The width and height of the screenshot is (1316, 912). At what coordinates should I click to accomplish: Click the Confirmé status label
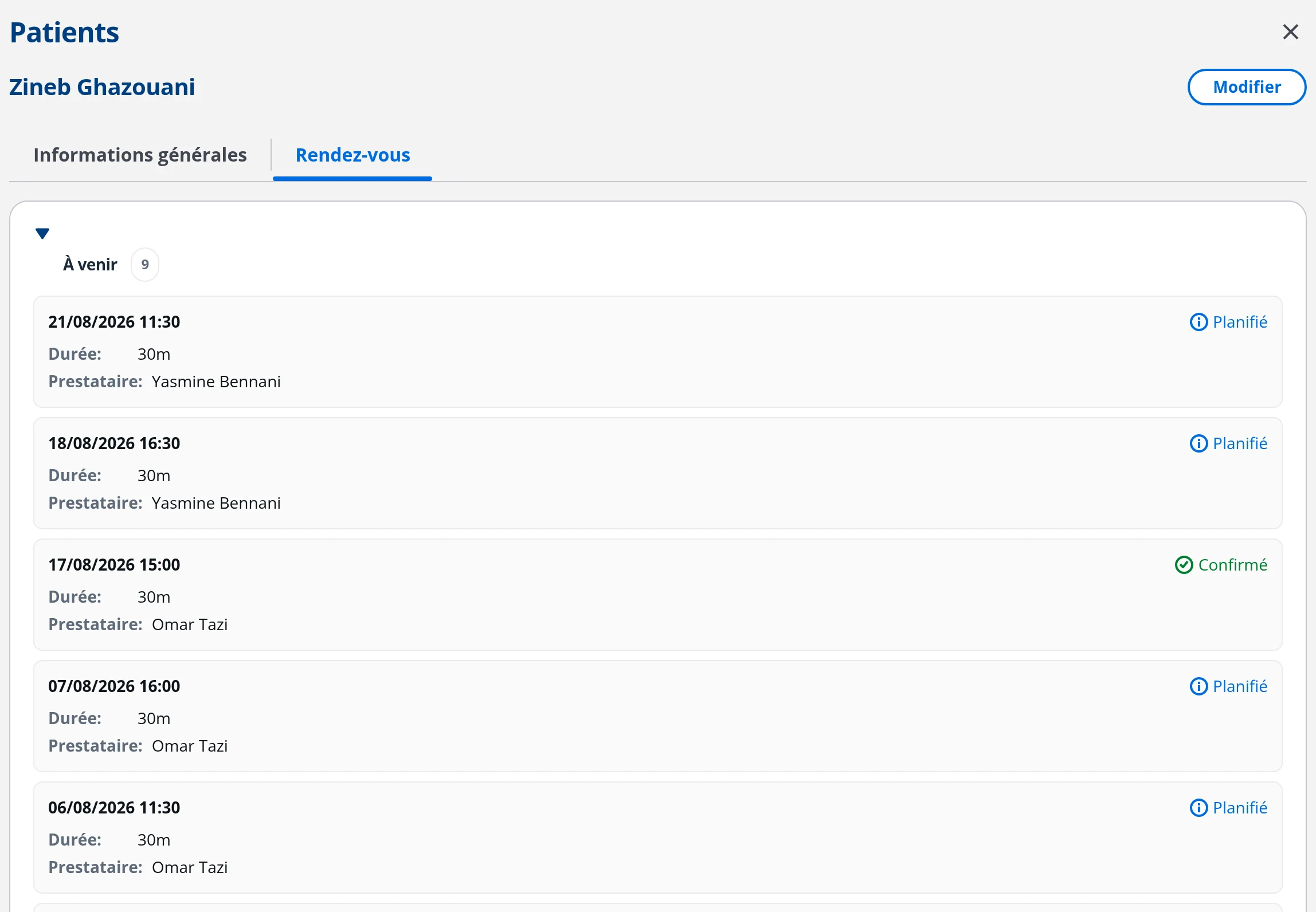1232,565
